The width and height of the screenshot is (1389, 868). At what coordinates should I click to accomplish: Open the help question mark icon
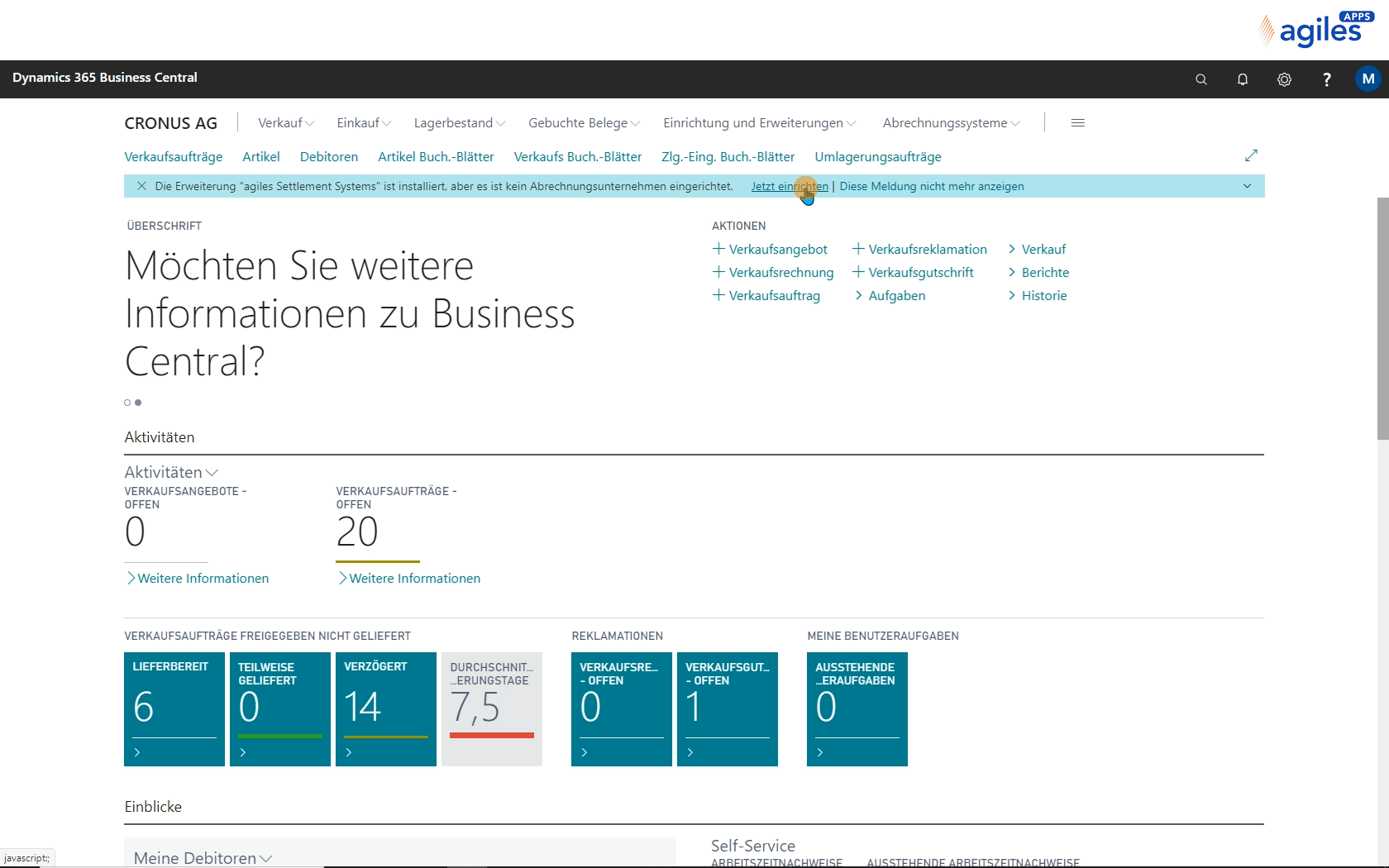pos(1326,79)
